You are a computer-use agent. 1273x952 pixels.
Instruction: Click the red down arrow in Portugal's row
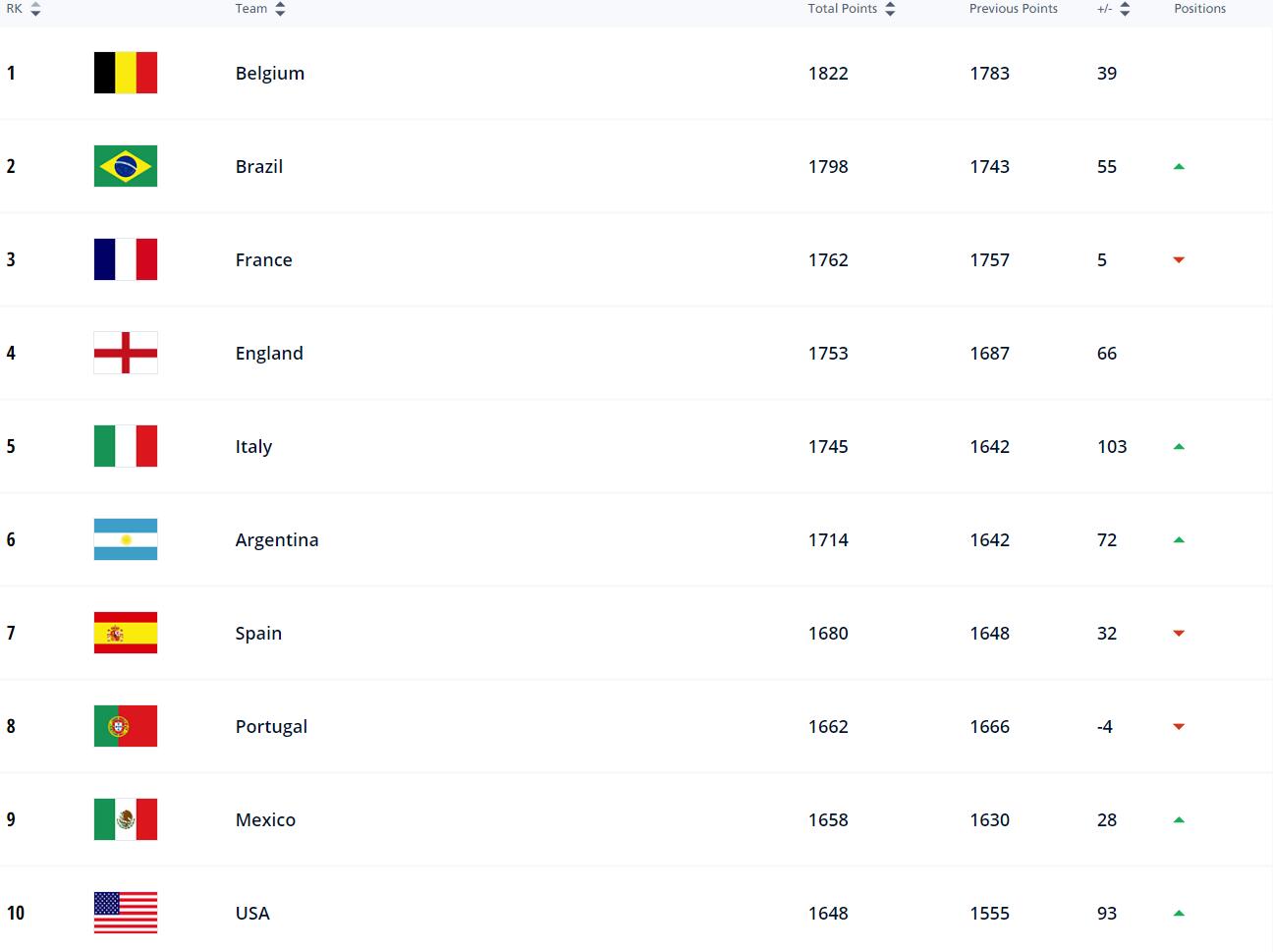pos(1179,727)
